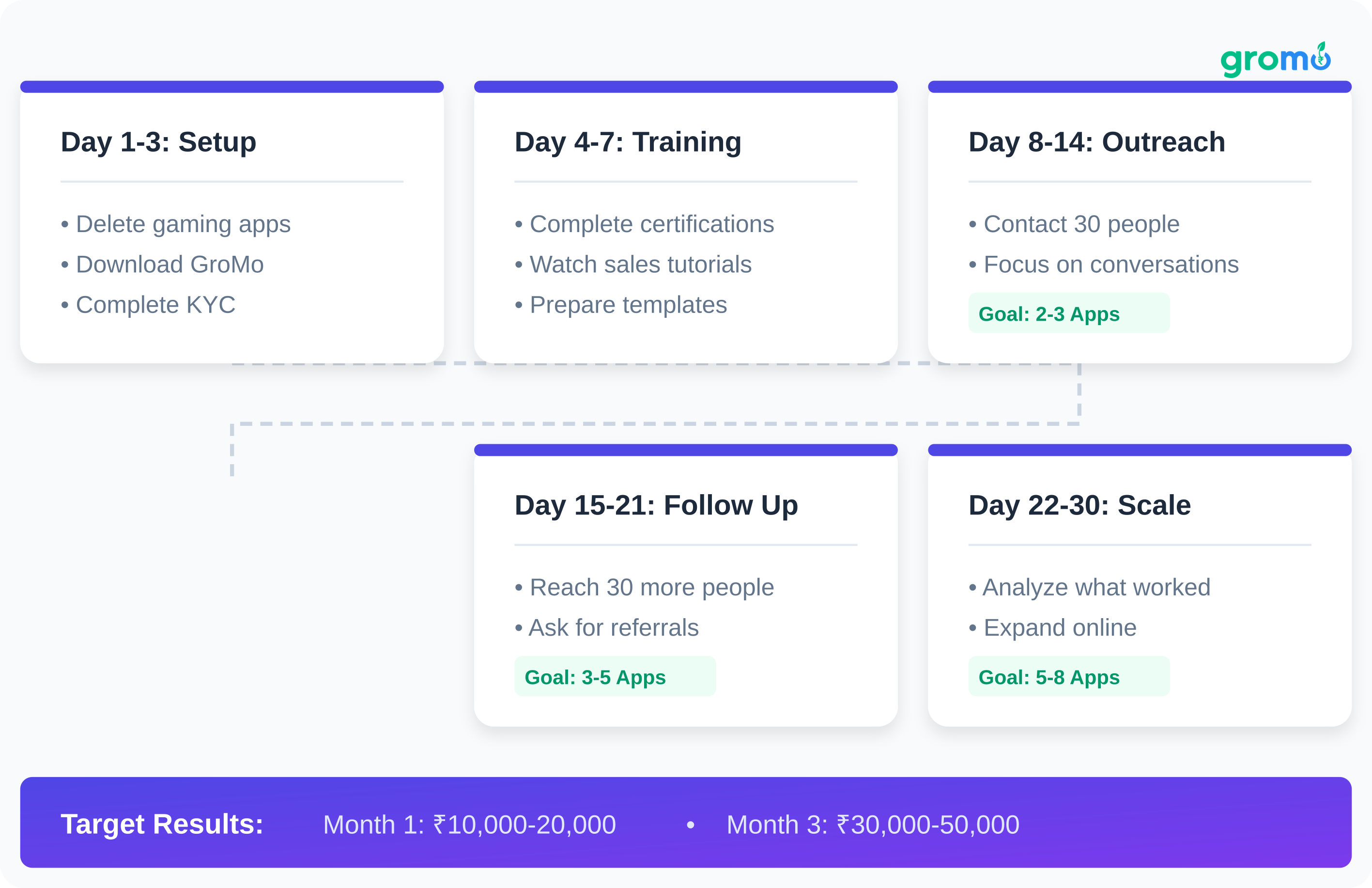Click the Expand online item
Image resolution: width=1372 pixels, height=888 pixels.
tap(1060, 628)
